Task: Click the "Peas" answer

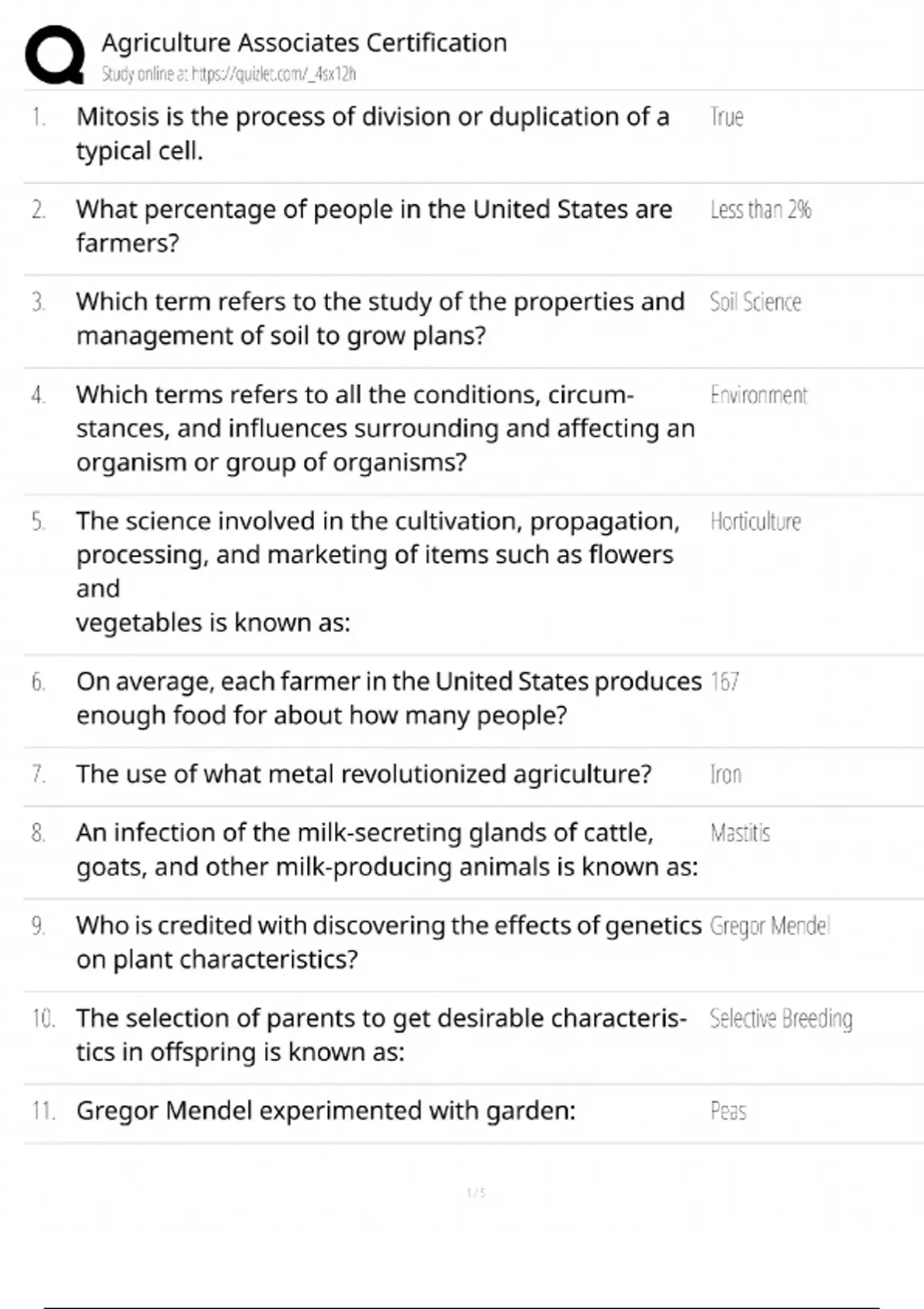Action: [728, 1110]
